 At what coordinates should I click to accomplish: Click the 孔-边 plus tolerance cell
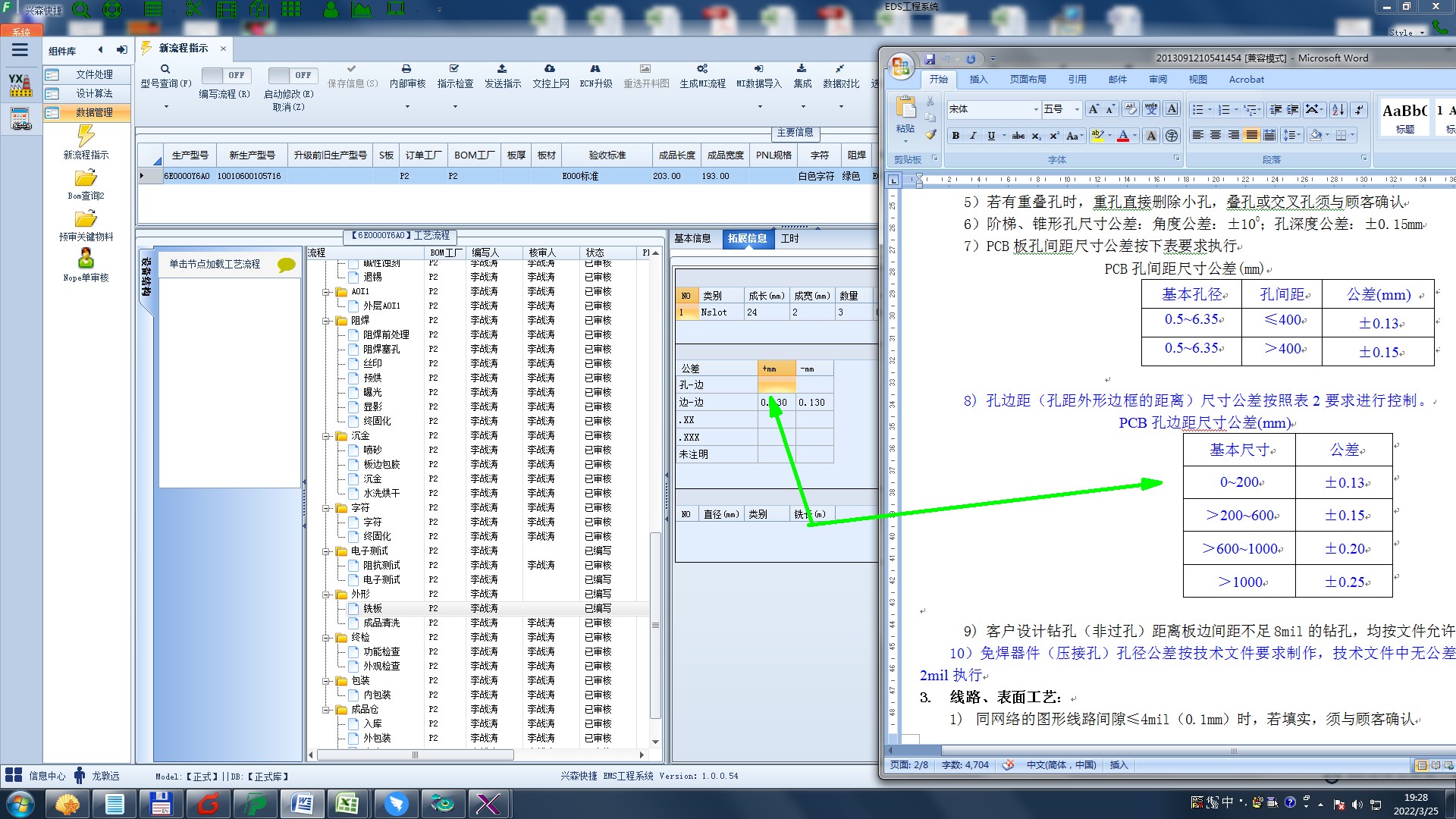pyautogui.click(x=777, y=385)
